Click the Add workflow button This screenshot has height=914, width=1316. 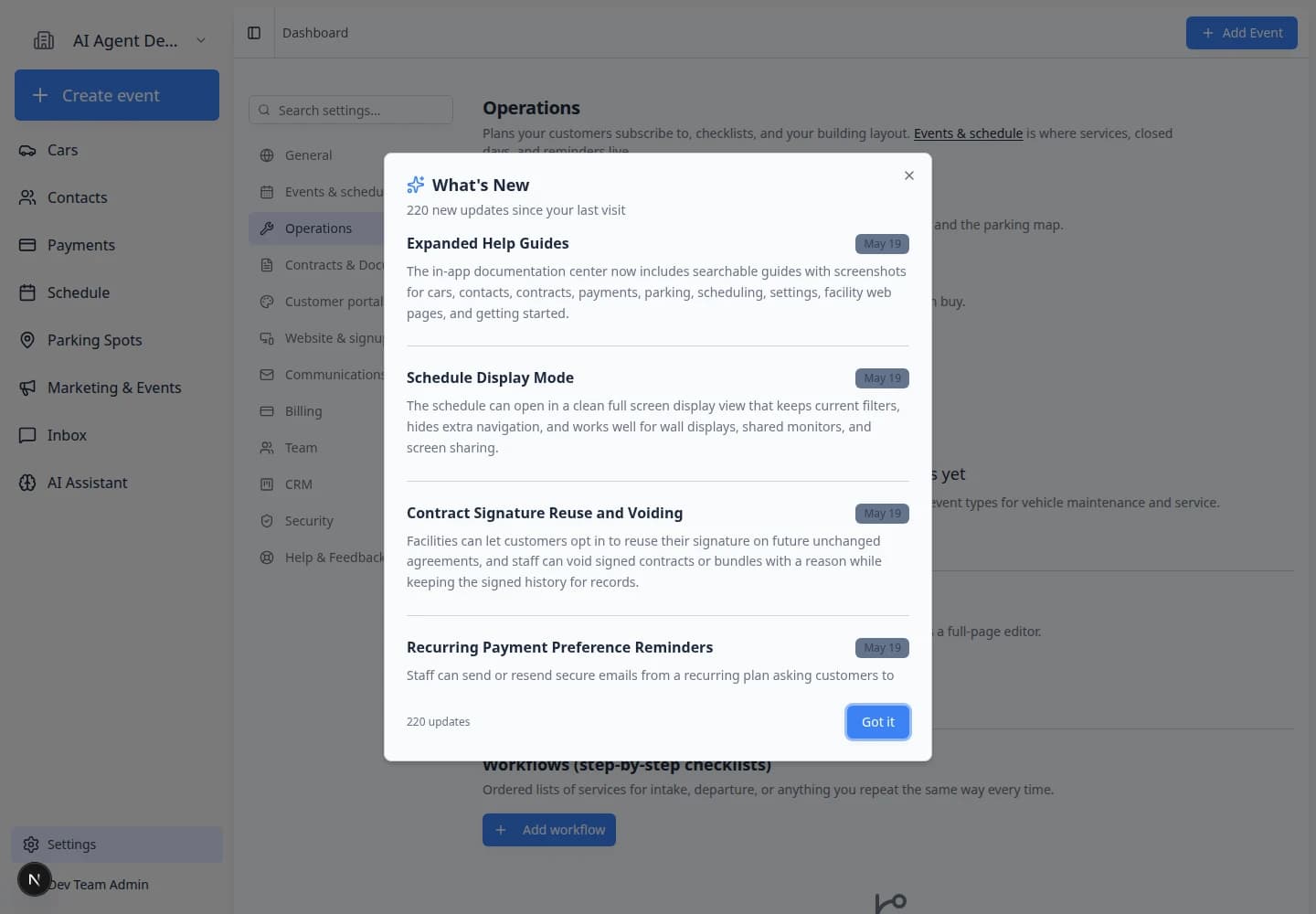tap(549, 830)
